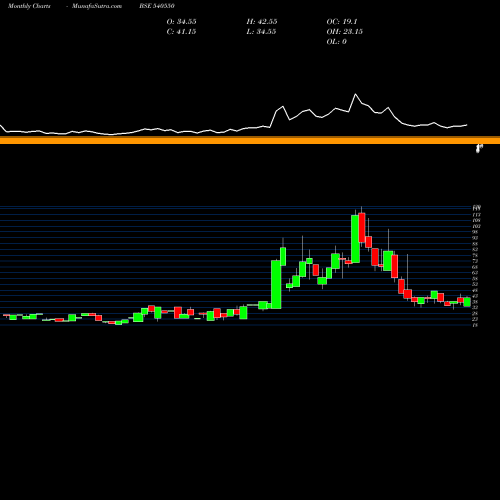Click the latest green candlestick on the chart
The image size is (500, 500).
pyautogui.click(x=467, y=302)
